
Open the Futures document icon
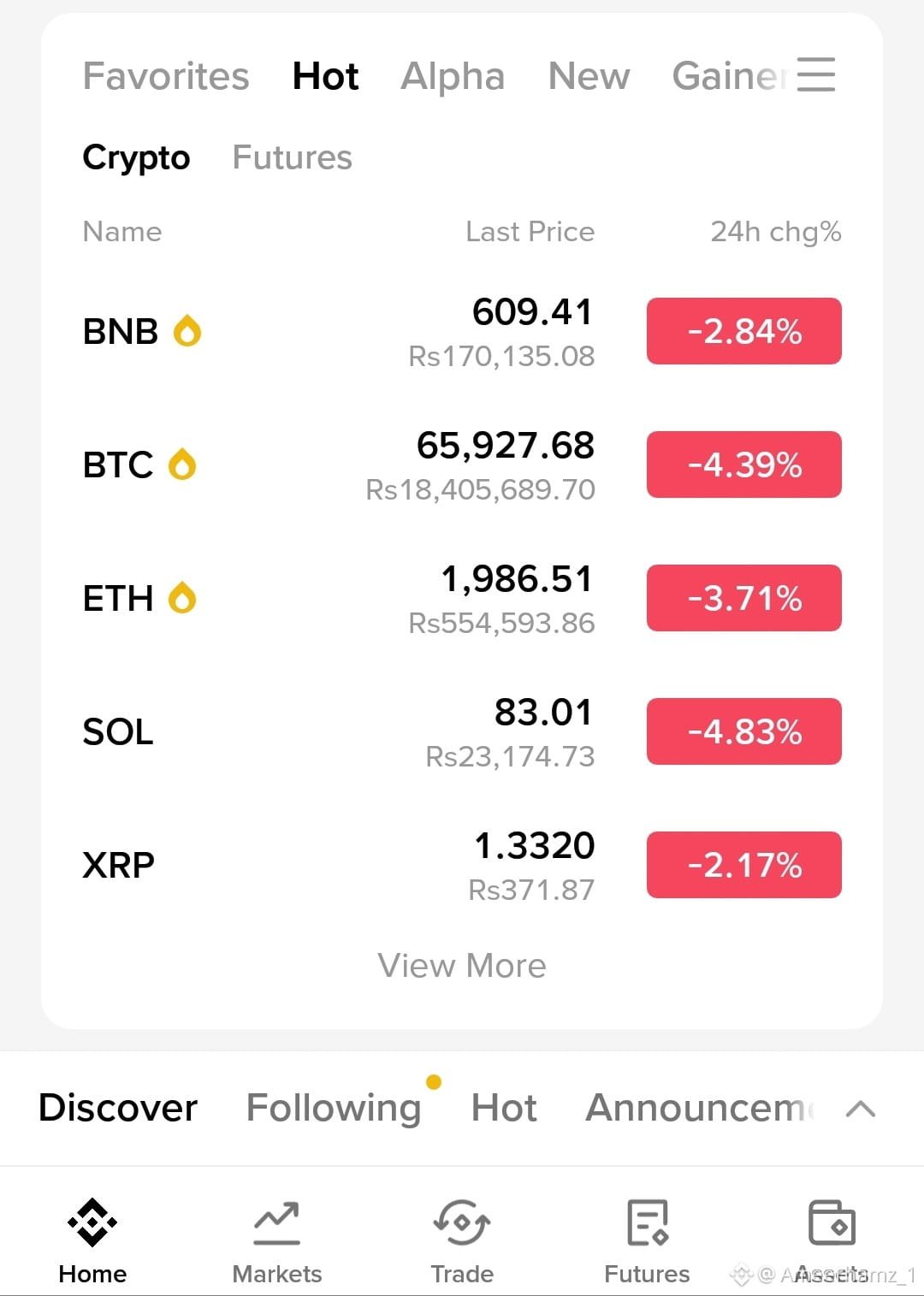(647, 1222)
